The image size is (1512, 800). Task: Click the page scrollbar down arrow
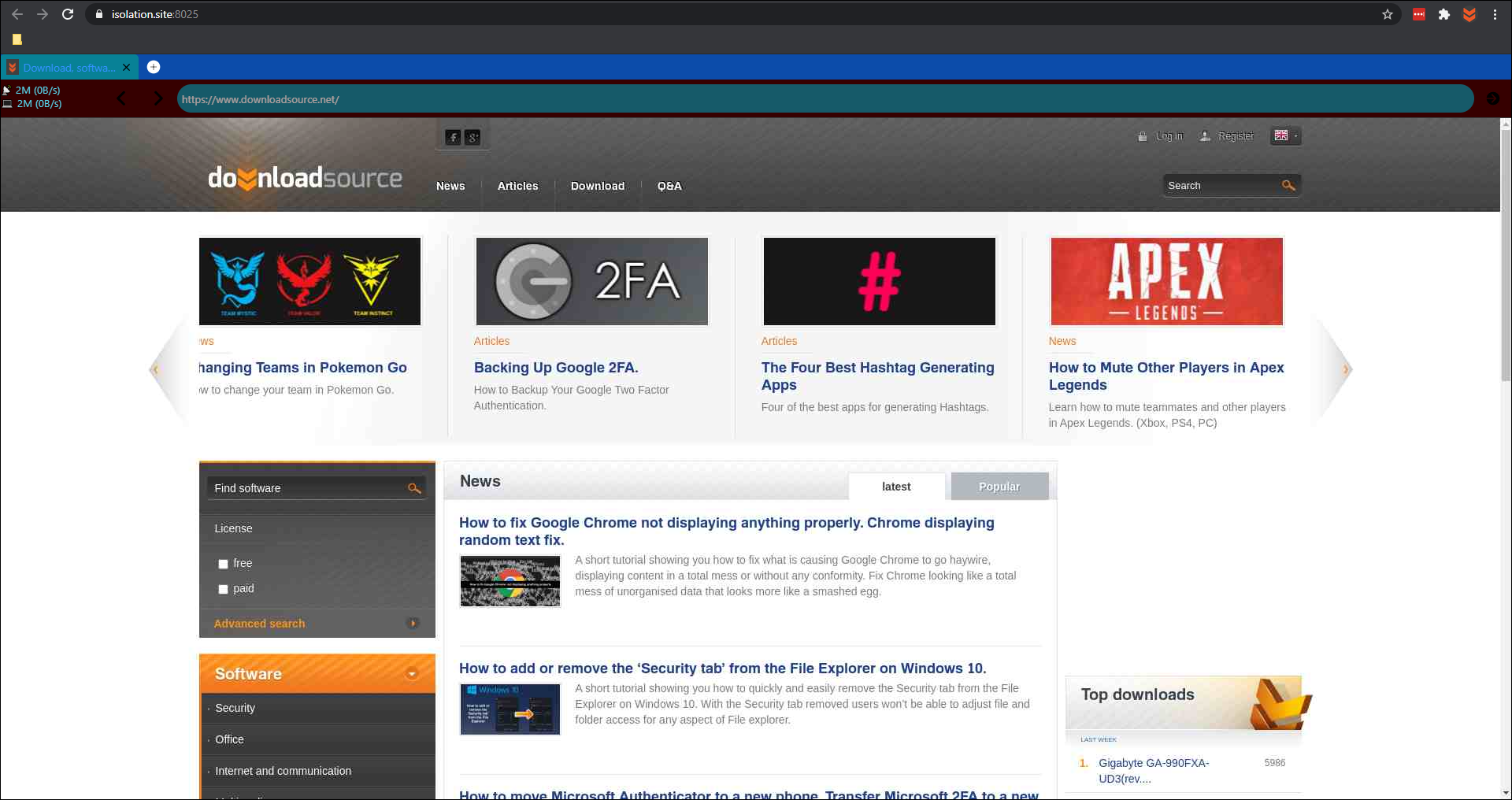1506,793
